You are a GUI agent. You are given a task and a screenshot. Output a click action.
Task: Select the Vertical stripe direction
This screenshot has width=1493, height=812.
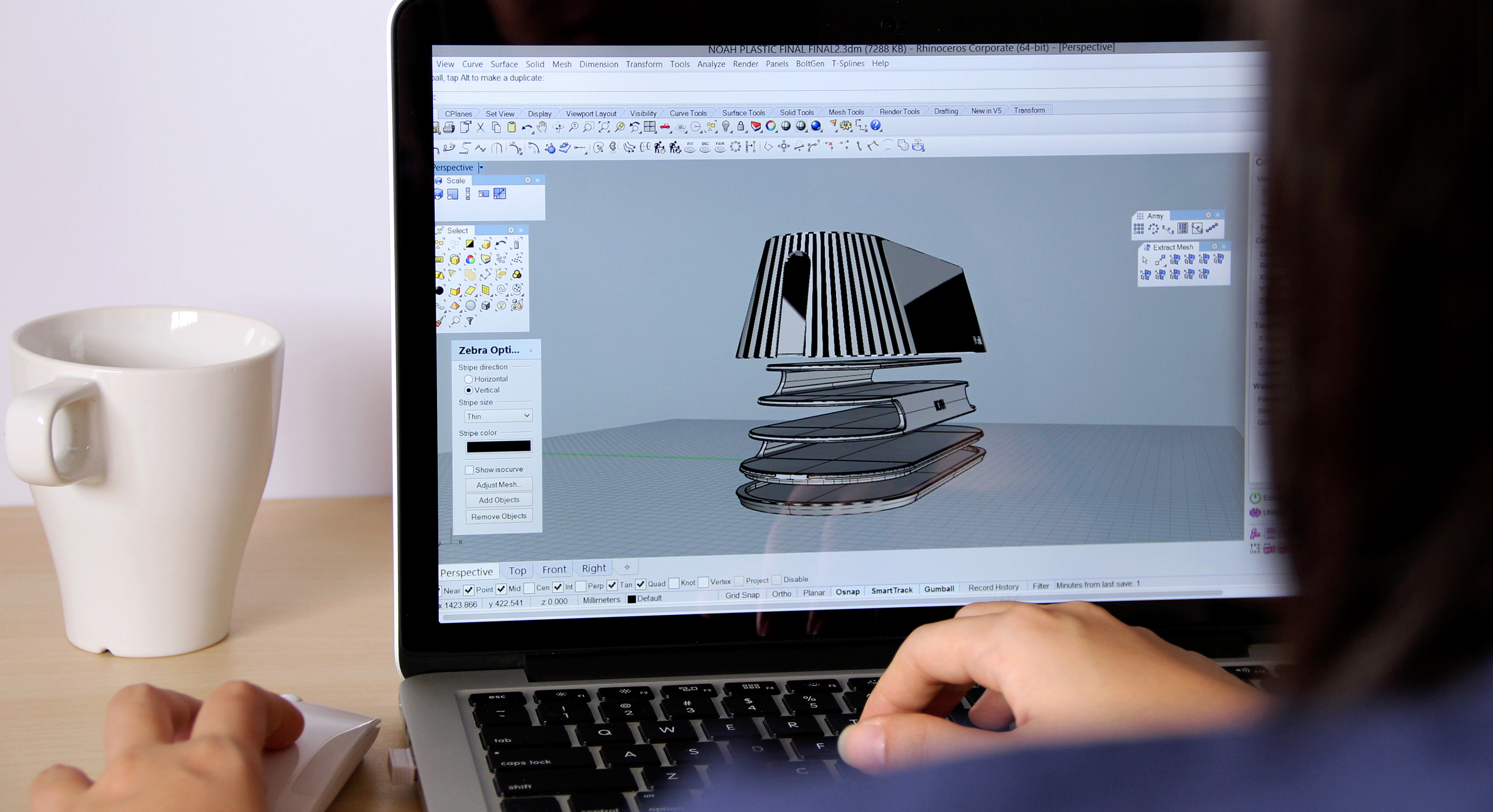[x=468, y=390]
